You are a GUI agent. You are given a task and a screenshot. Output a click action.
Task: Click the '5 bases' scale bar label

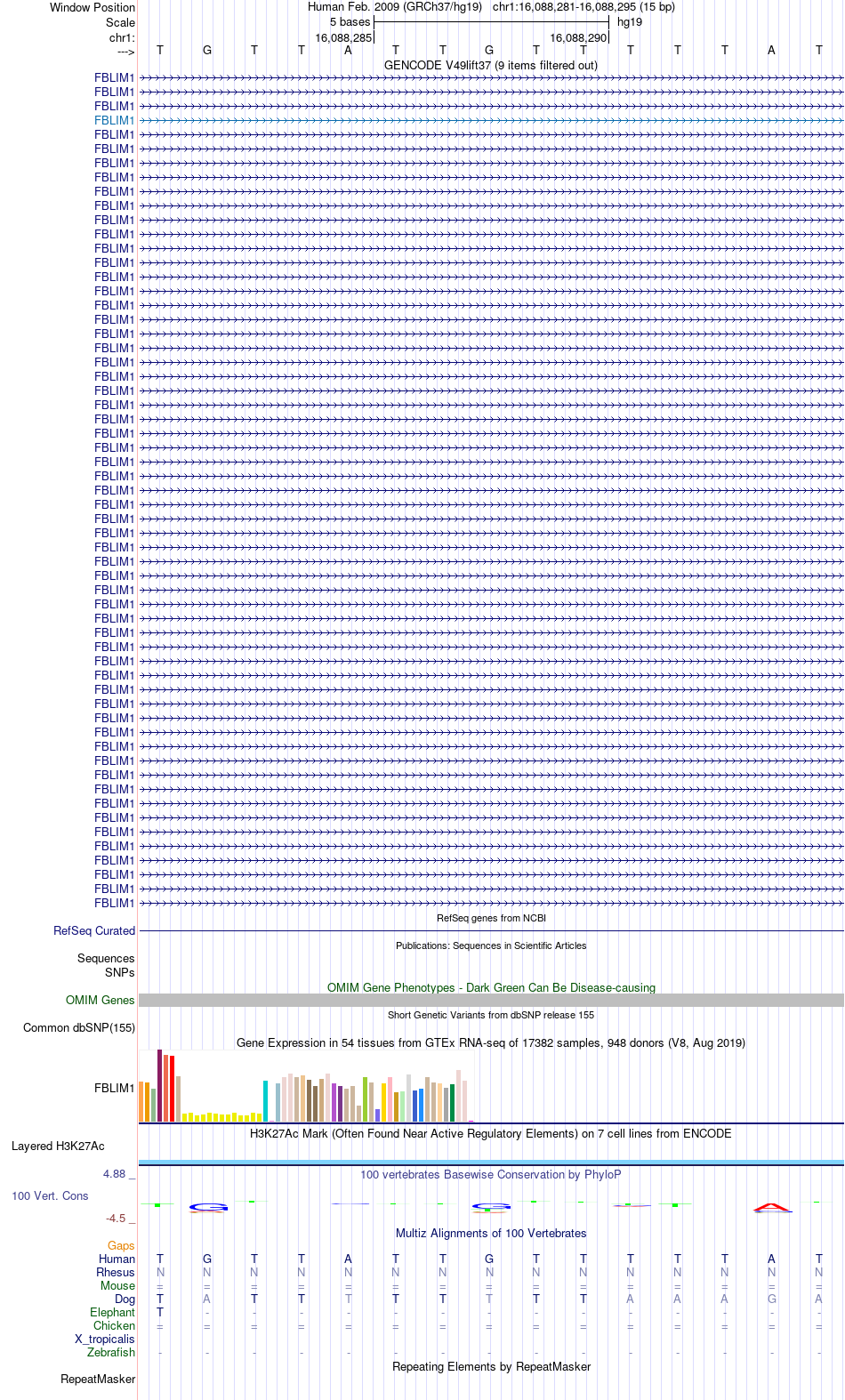pos(350,21)
